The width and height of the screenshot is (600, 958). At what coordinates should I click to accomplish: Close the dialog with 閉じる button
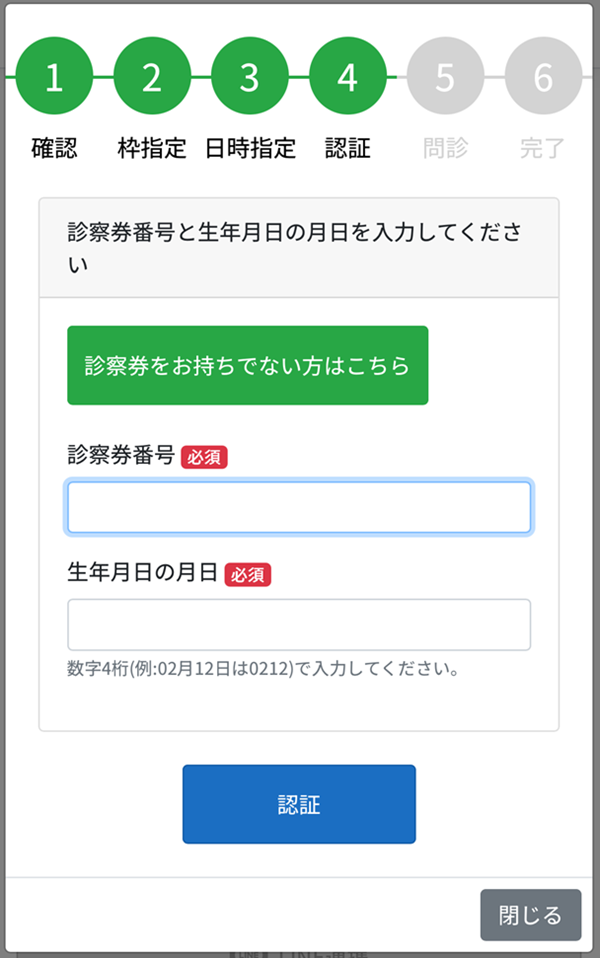530,915
